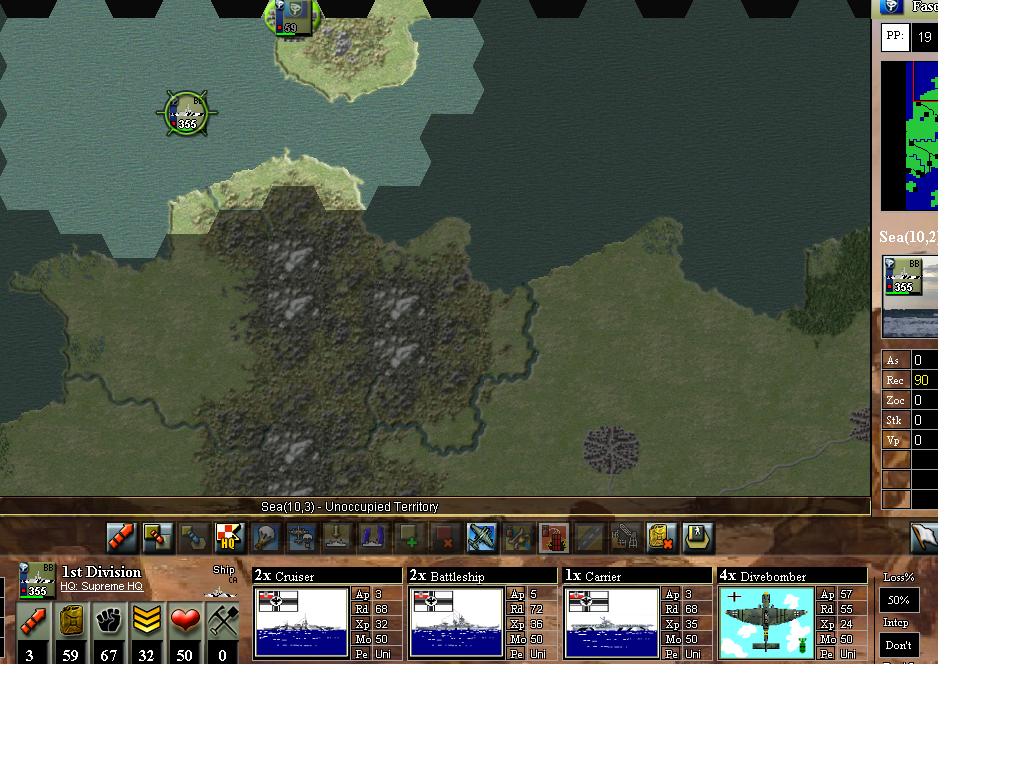Click the yellow tray exit-door toolbar icon
Viewport: 1018px width, 763px height.
[698, 538]
